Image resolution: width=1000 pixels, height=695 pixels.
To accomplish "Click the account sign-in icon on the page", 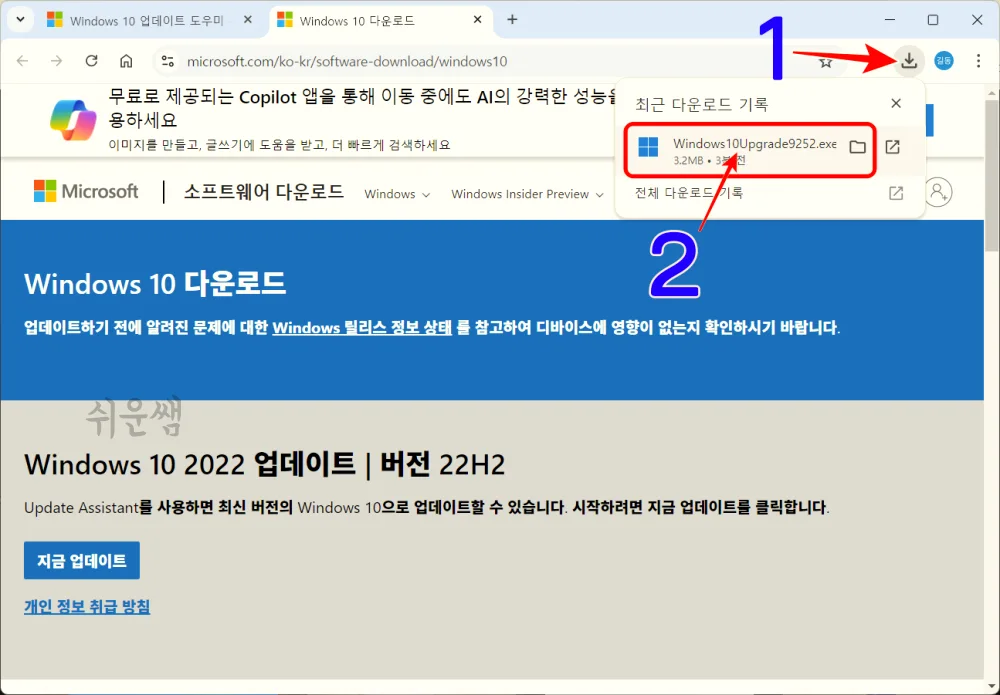I will click(x=938, y=192).
